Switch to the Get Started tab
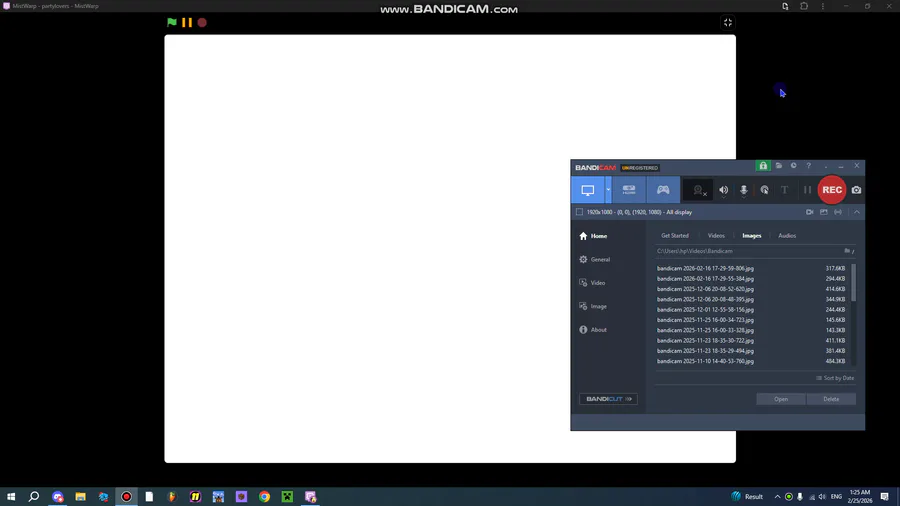Image resolution: width=900 pixels, height=506 pixels. point(674,236)
